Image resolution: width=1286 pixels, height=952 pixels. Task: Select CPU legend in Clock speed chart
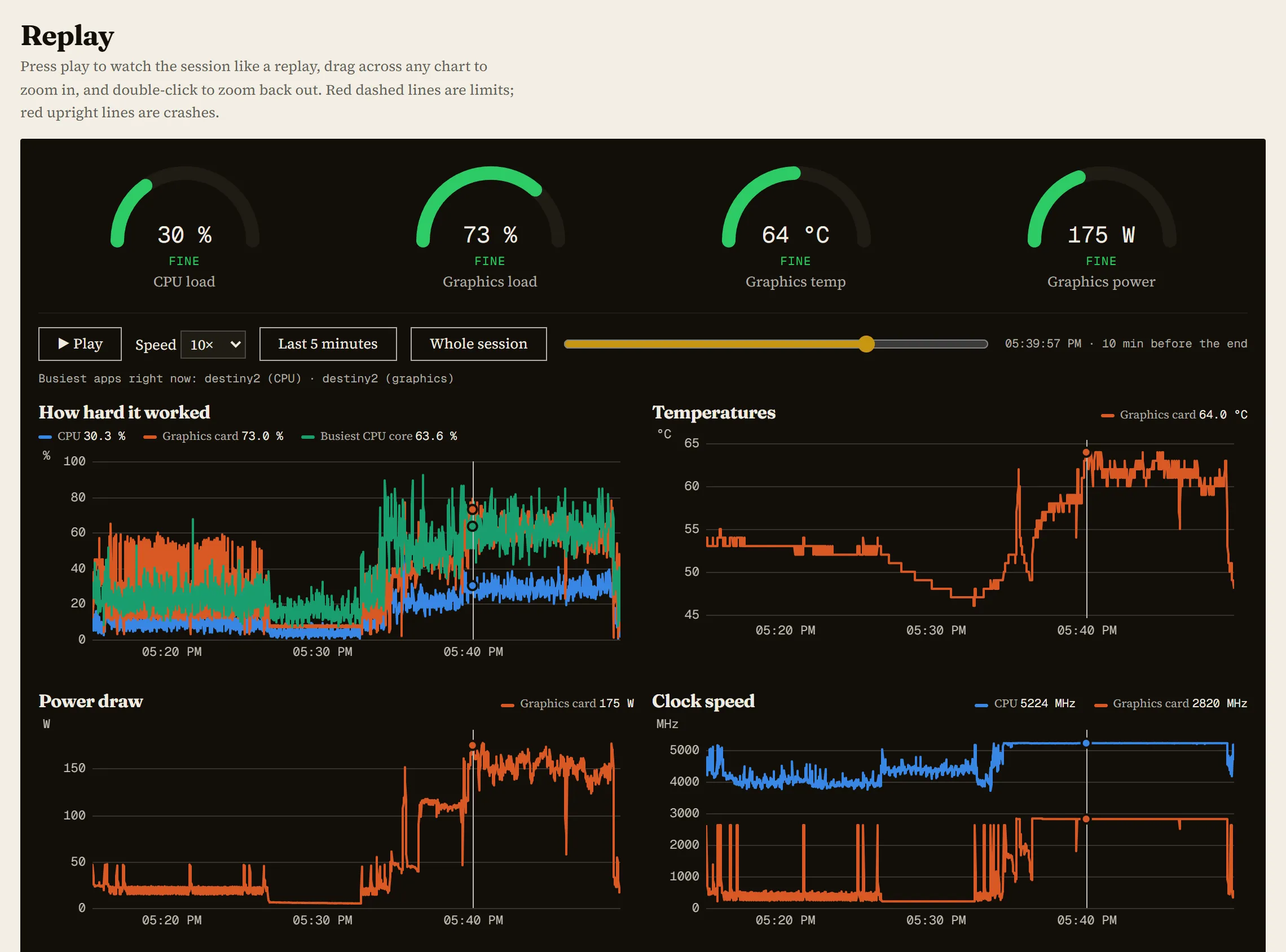click(x=1025, y=704)
